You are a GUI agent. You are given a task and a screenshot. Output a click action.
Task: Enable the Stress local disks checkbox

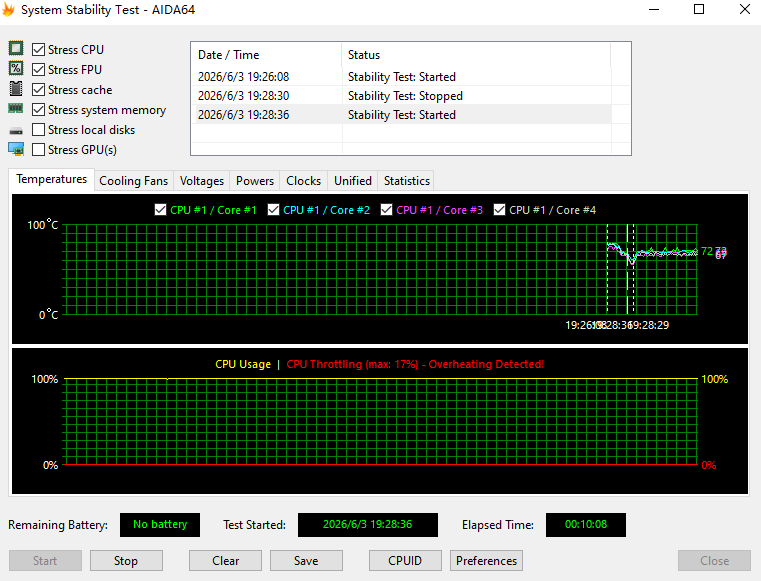[x=38, y=130]
